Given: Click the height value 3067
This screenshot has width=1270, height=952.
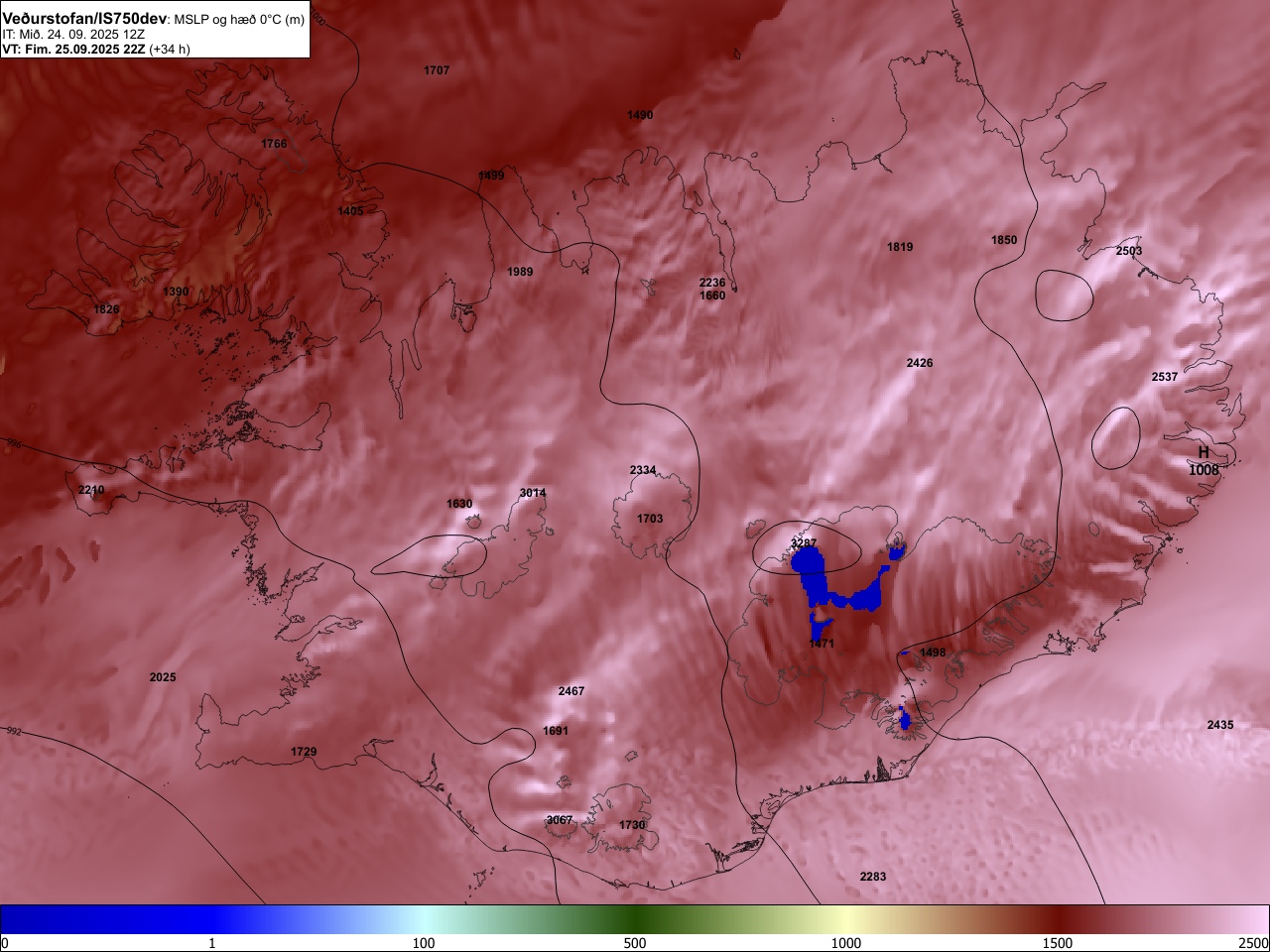Looking at the screenshot, I should 560,820.
